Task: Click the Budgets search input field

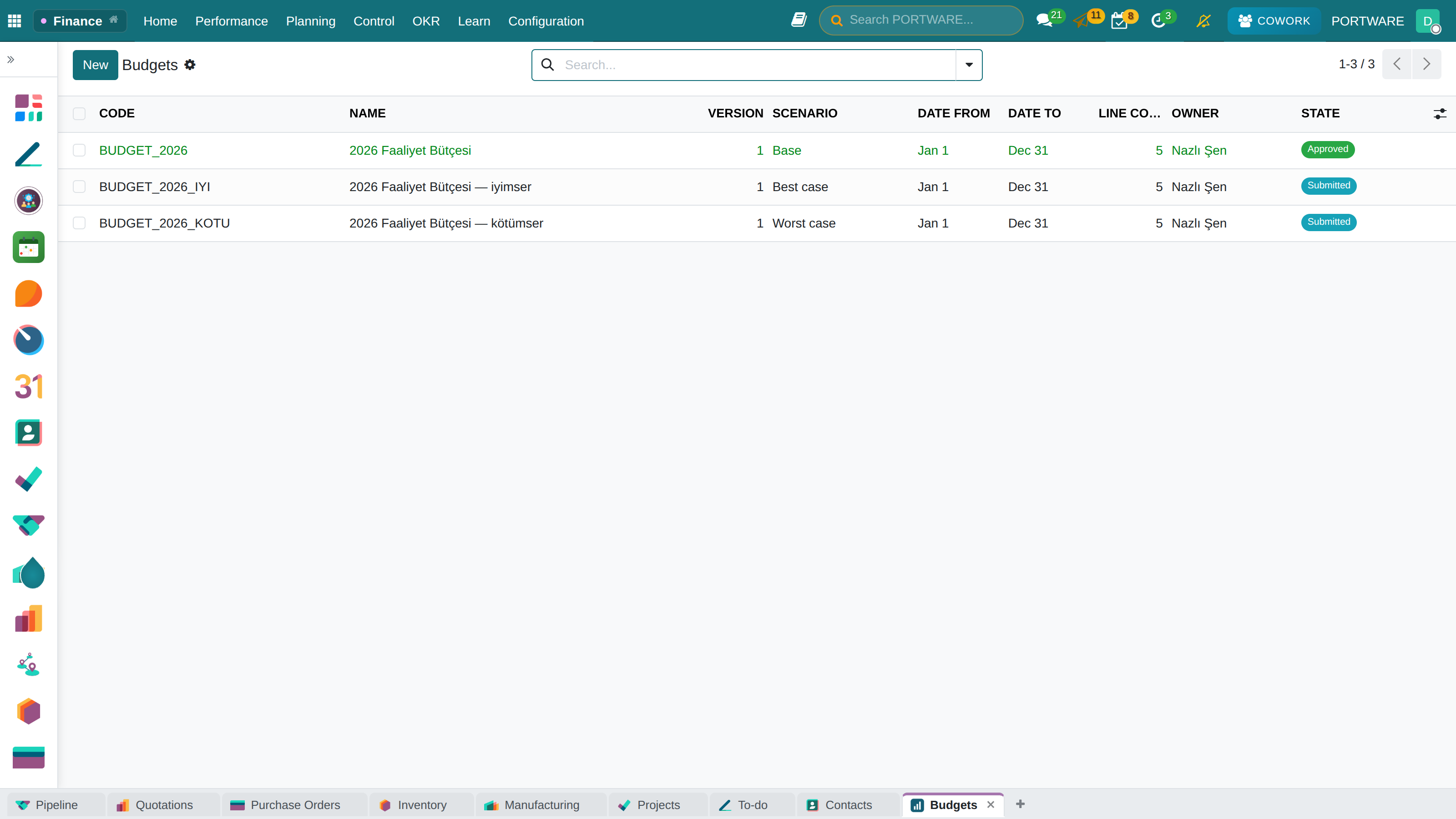Action: pos(757,65)
